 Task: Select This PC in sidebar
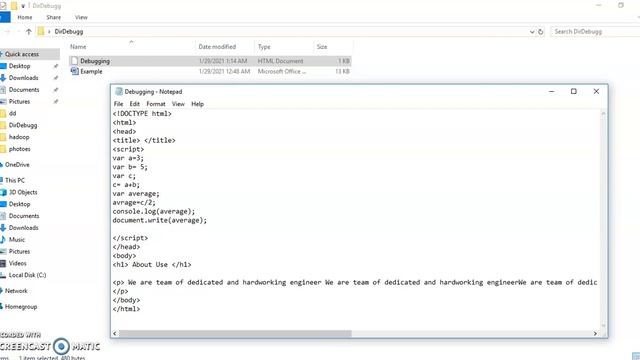14,180
